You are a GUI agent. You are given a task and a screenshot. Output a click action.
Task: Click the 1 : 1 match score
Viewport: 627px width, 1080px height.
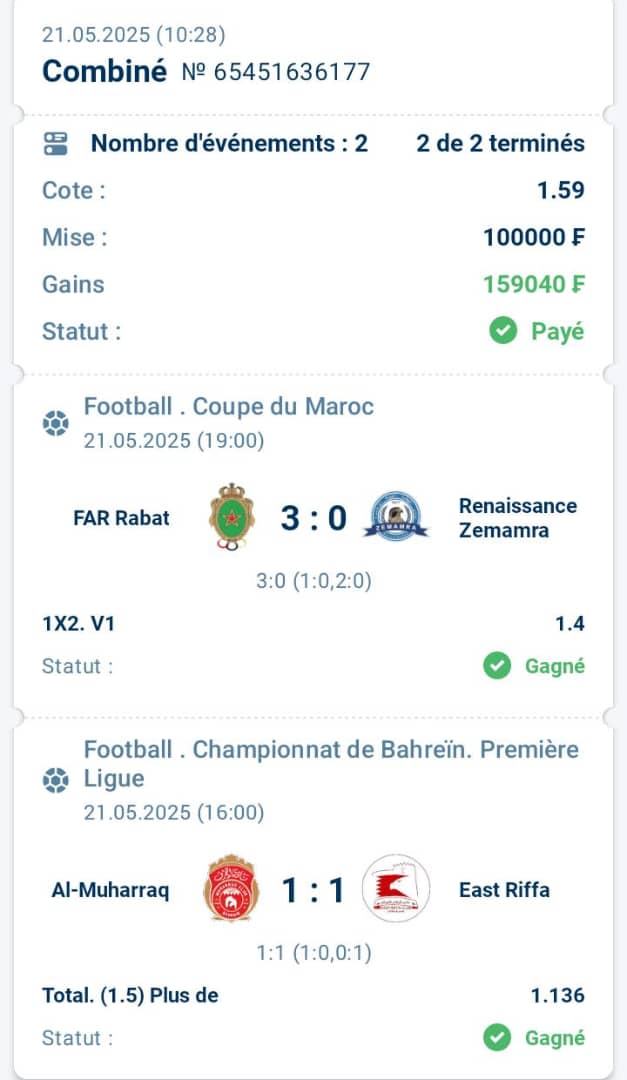tap(314, 890)
